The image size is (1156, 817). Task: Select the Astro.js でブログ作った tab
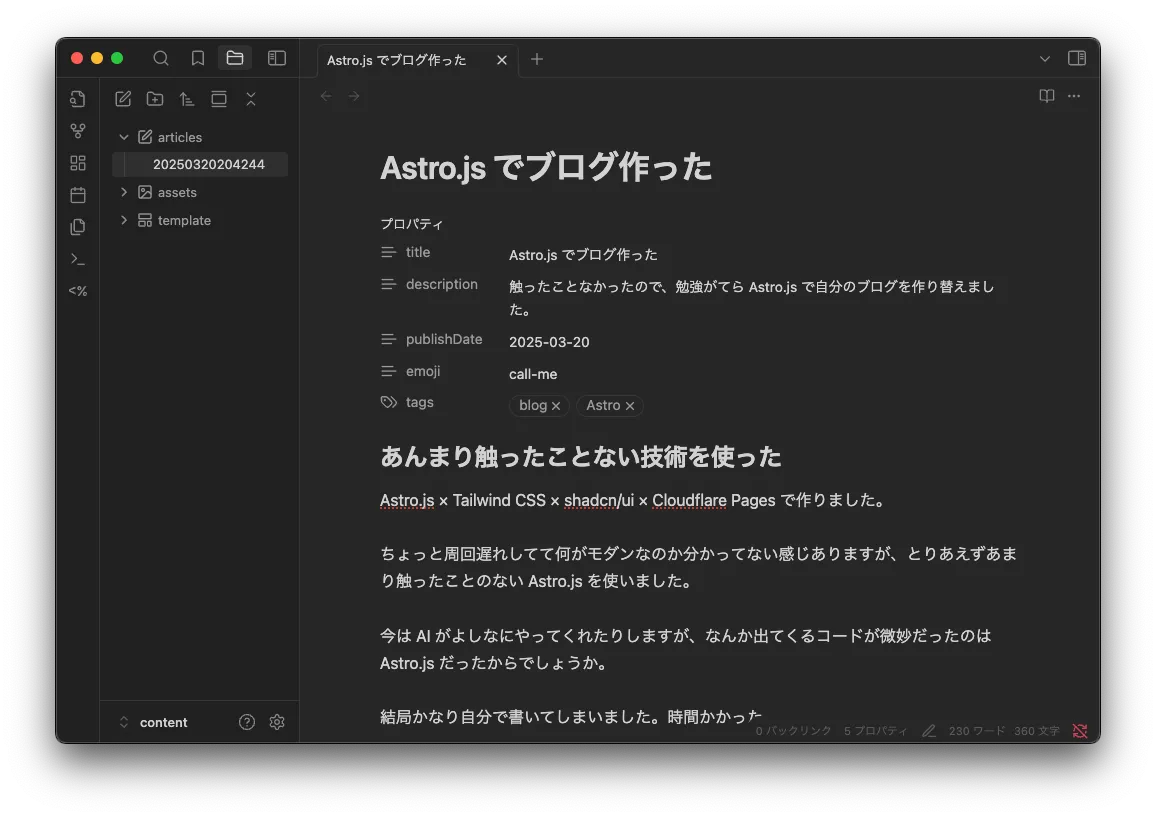pos(397,60)
